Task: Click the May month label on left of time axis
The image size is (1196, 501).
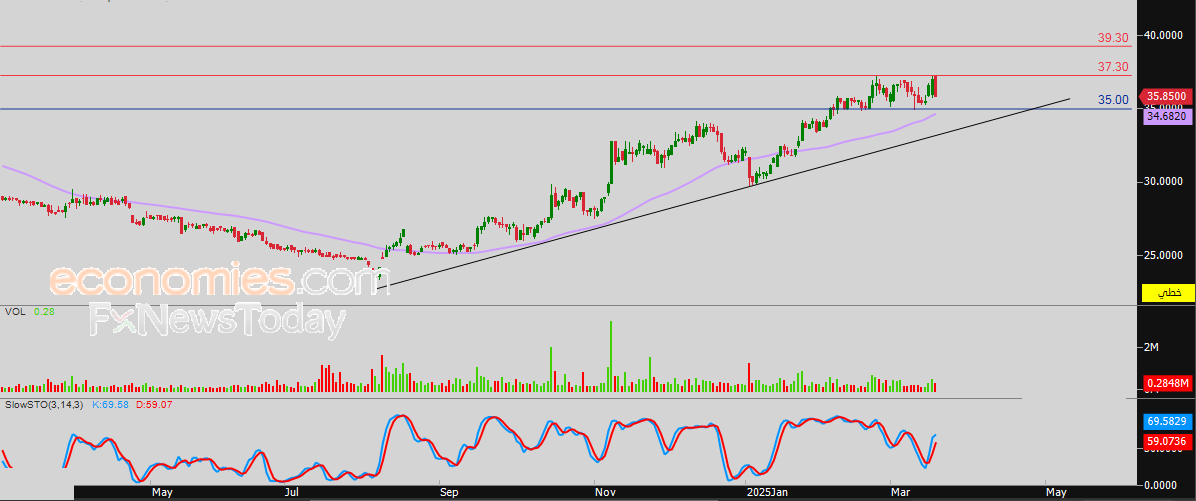Action: [162, 493]
